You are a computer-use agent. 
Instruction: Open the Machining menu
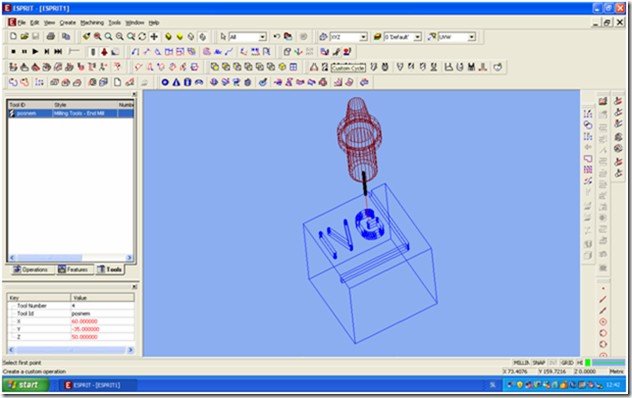(x=92, y=23)
